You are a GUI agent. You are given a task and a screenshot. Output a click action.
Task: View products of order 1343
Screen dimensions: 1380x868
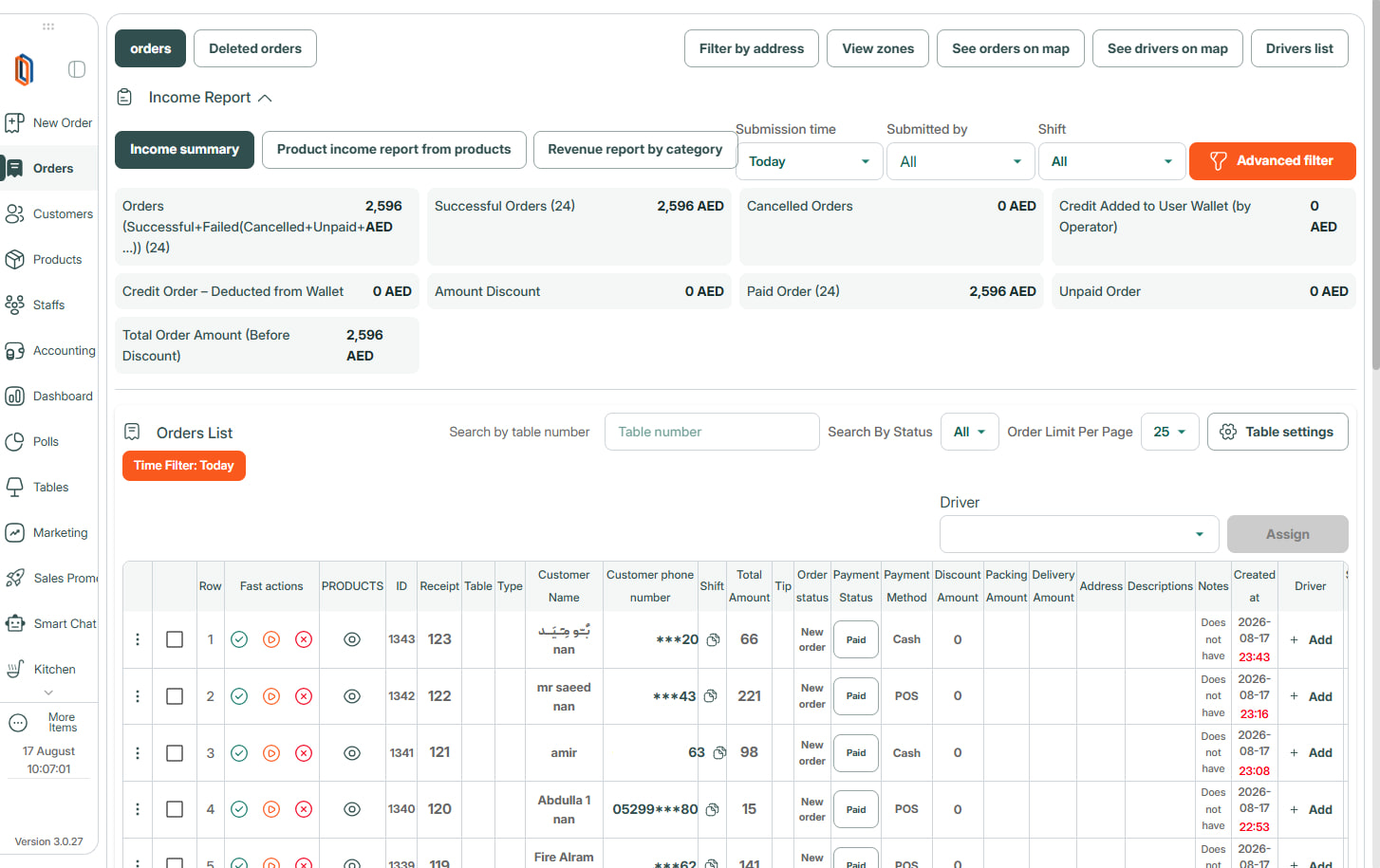pos(352,639)
